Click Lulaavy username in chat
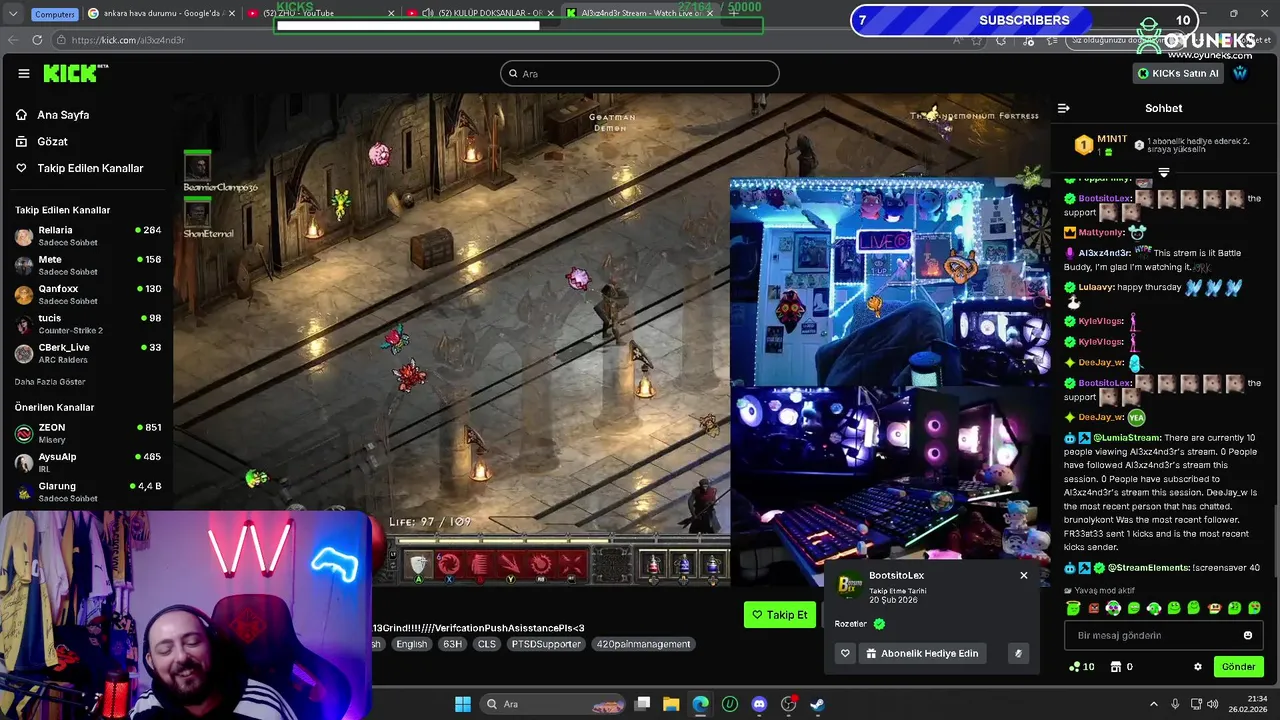The height and width of the screenshot is (720, 1280). point(1096,287)
